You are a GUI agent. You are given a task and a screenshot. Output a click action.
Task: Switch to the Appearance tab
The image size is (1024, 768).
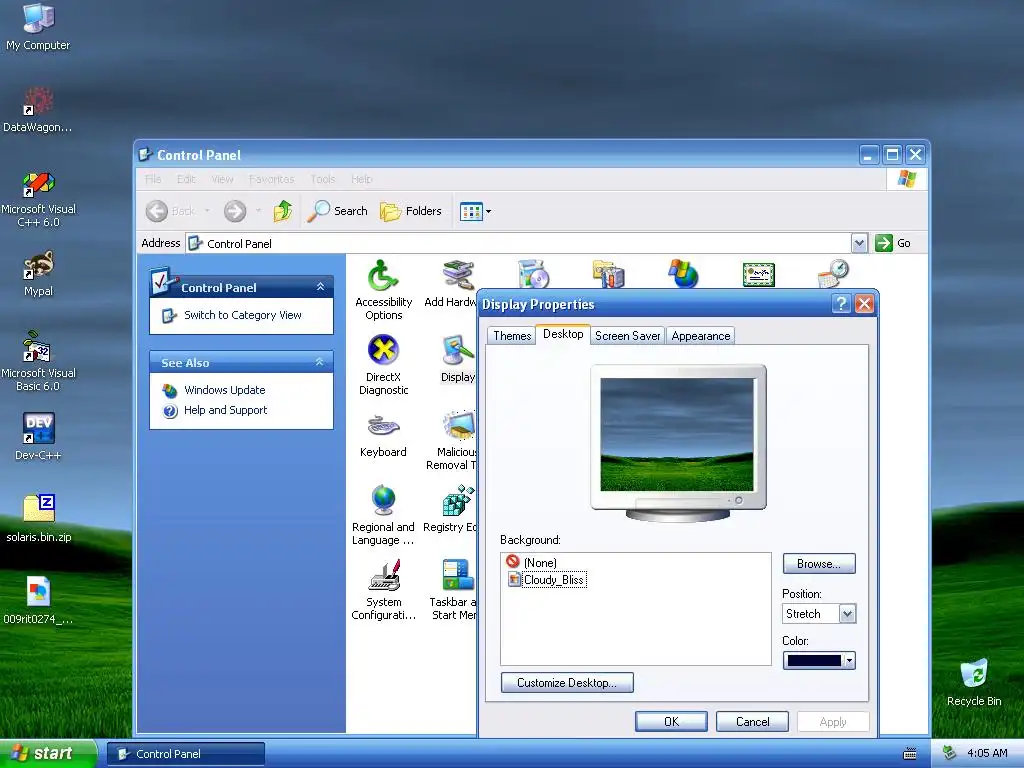coord(701,336)
